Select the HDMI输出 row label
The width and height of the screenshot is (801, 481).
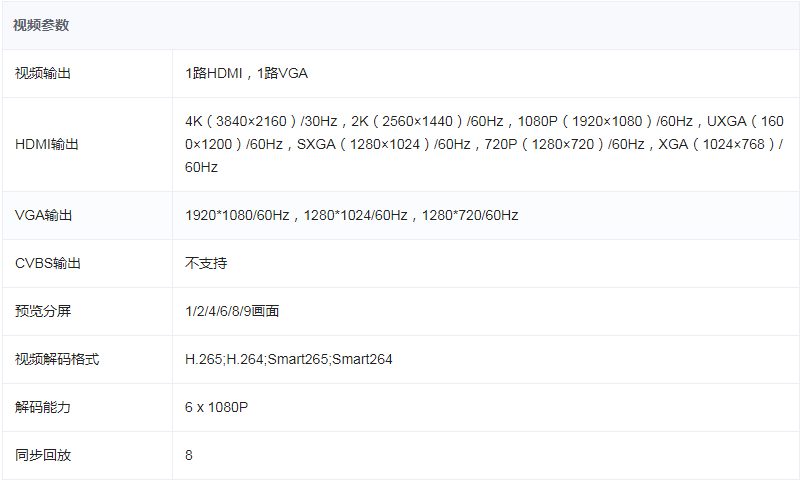46,145
